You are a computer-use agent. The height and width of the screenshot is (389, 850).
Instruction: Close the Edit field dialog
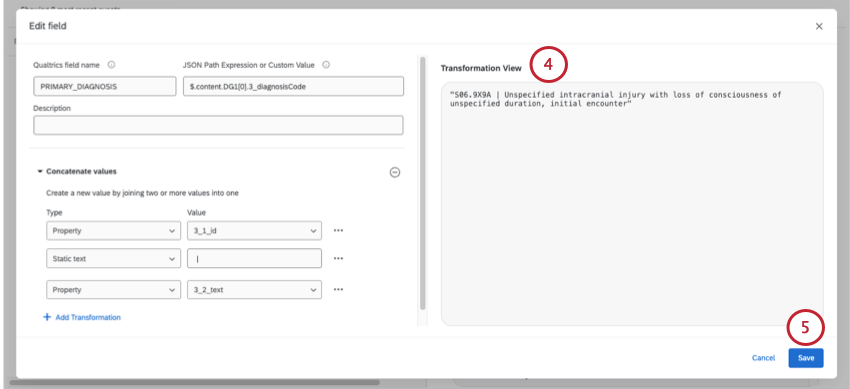click(819, 26)
